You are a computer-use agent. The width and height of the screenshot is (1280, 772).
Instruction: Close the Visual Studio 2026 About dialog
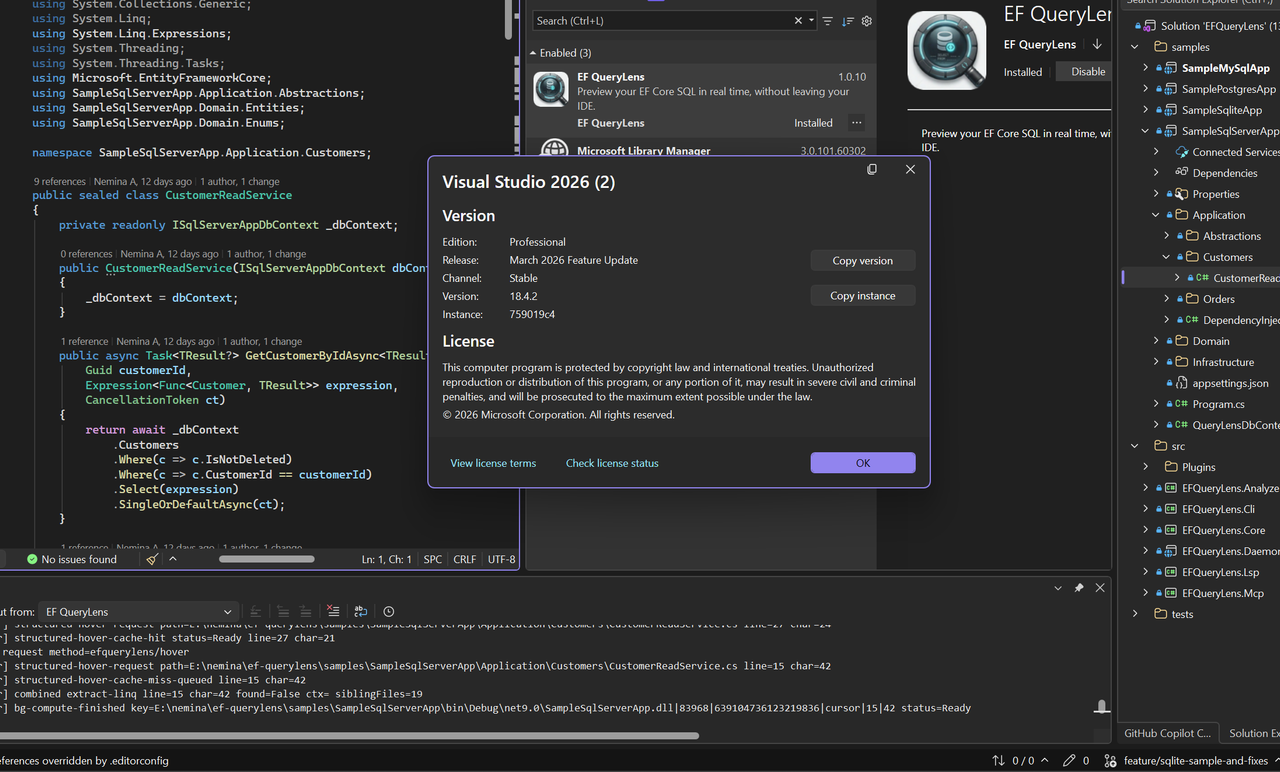point(910,170)
